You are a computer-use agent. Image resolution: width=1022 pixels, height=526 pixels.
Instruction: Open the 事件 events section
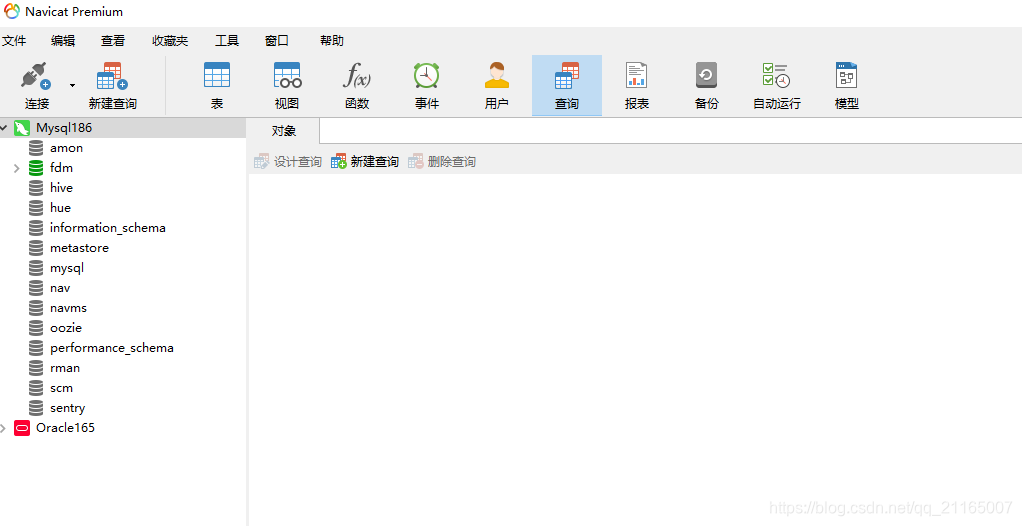click(427, 85)
